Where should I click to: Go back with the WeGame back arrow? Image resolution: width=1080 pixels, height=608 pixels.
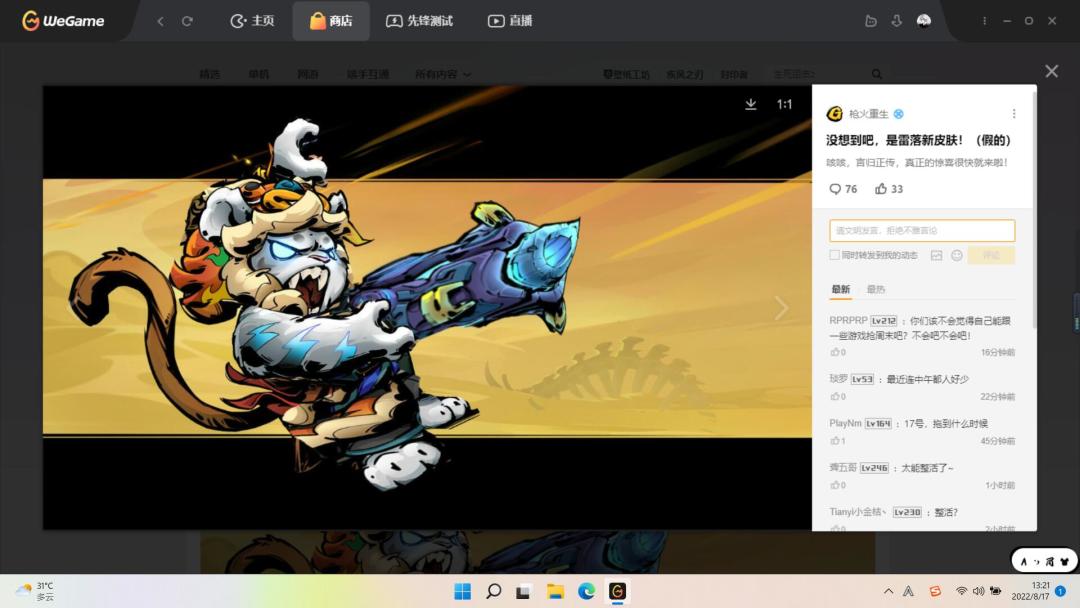coord(160,21)
